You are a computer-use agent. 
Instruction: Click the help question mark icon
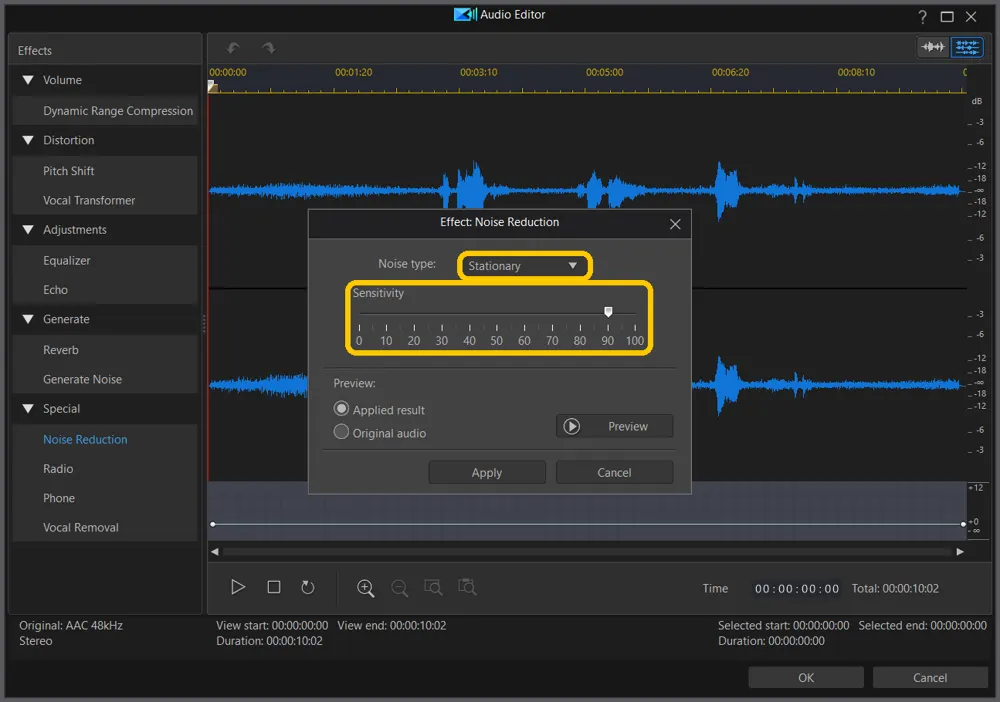922,17
